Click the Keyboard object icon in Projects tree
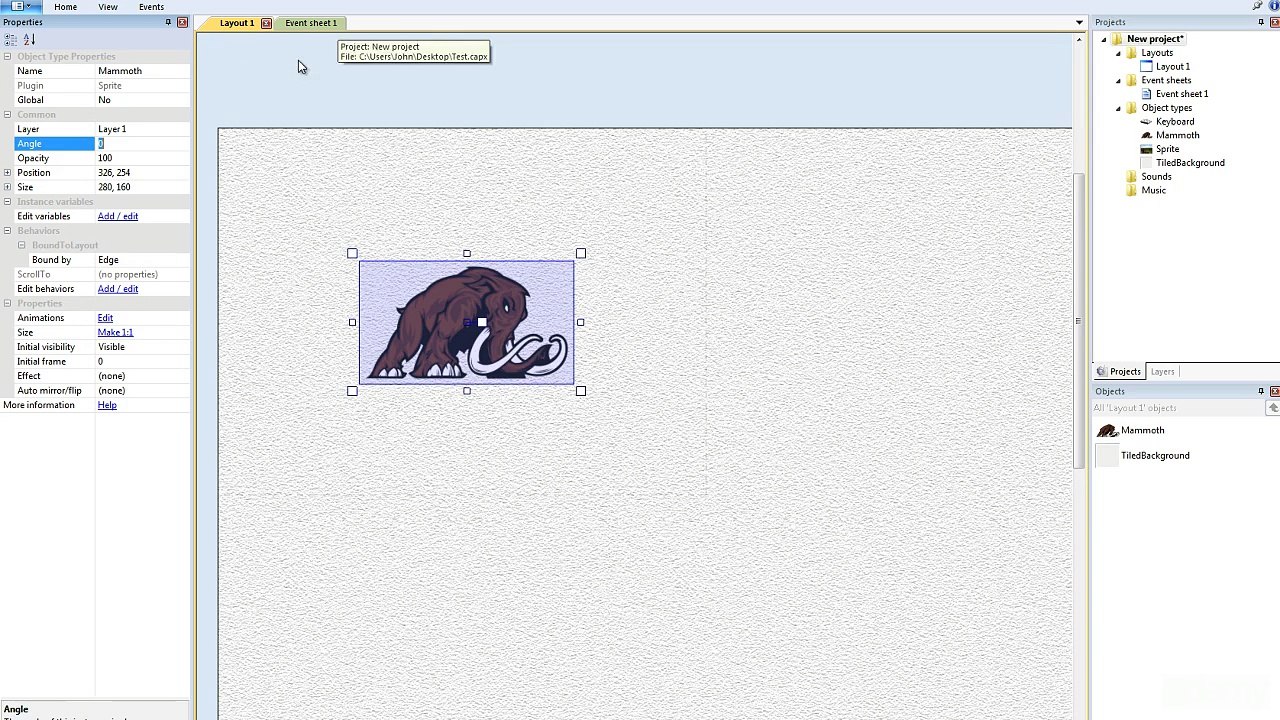 point(1146,122)
